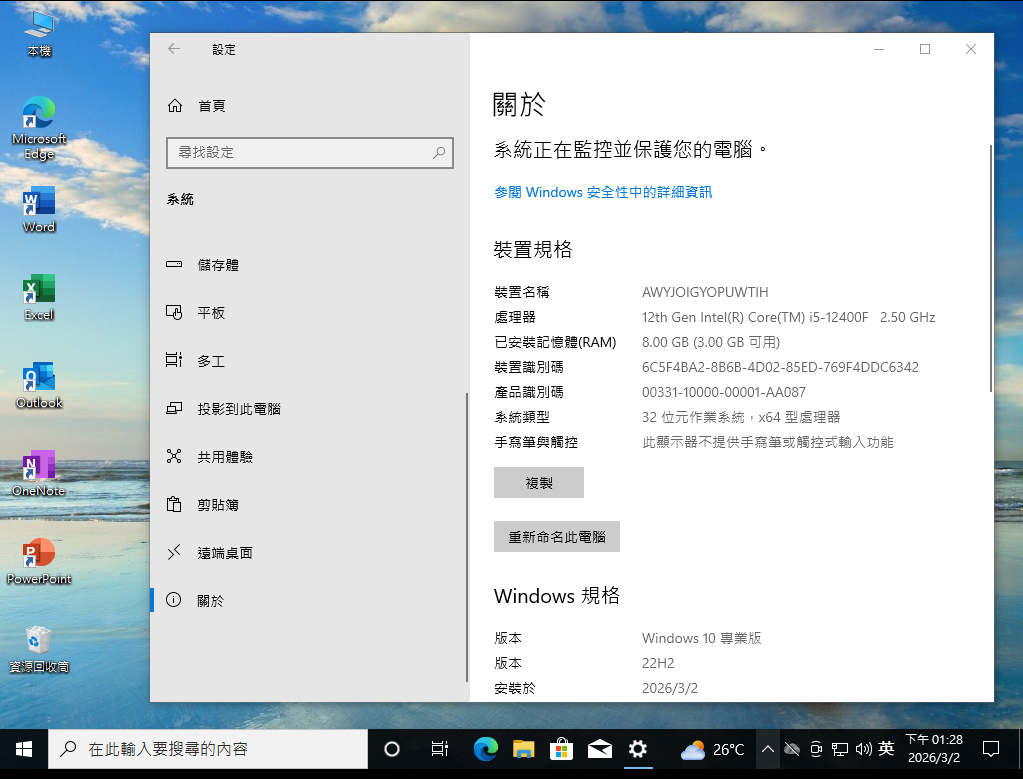1023x779 pixels.
Task: Click the device name AWYJOIGYOPUWTIH
Action: tap(705, 292)
